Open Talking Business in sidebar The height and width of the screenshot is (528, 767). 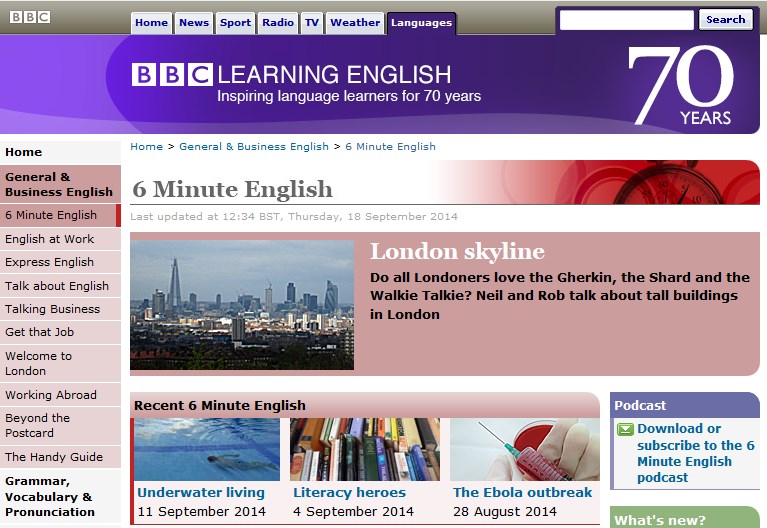click(x=60, y=309)
